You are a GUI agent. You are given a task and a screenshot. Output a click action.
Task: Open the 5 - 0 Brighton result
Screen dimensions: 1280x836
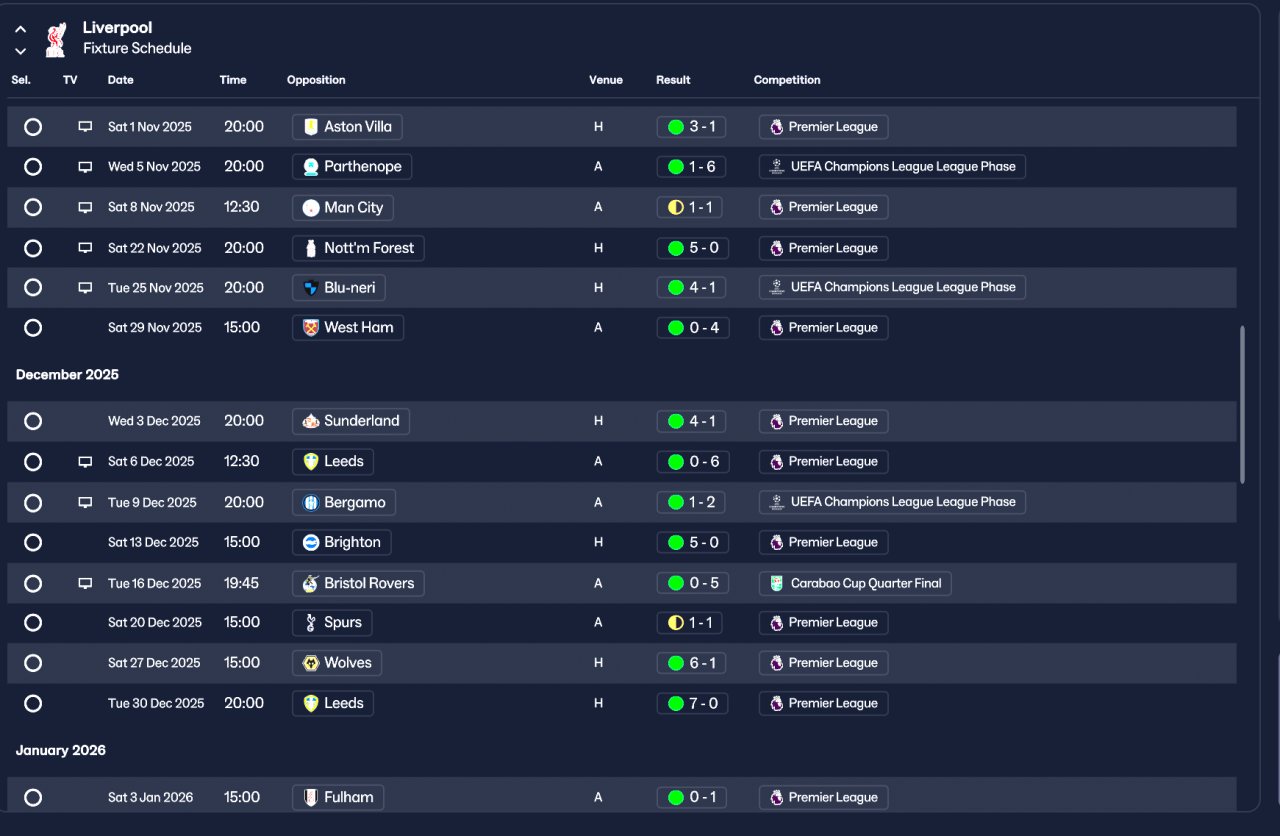pyautogui.click(x=692, y=542)
